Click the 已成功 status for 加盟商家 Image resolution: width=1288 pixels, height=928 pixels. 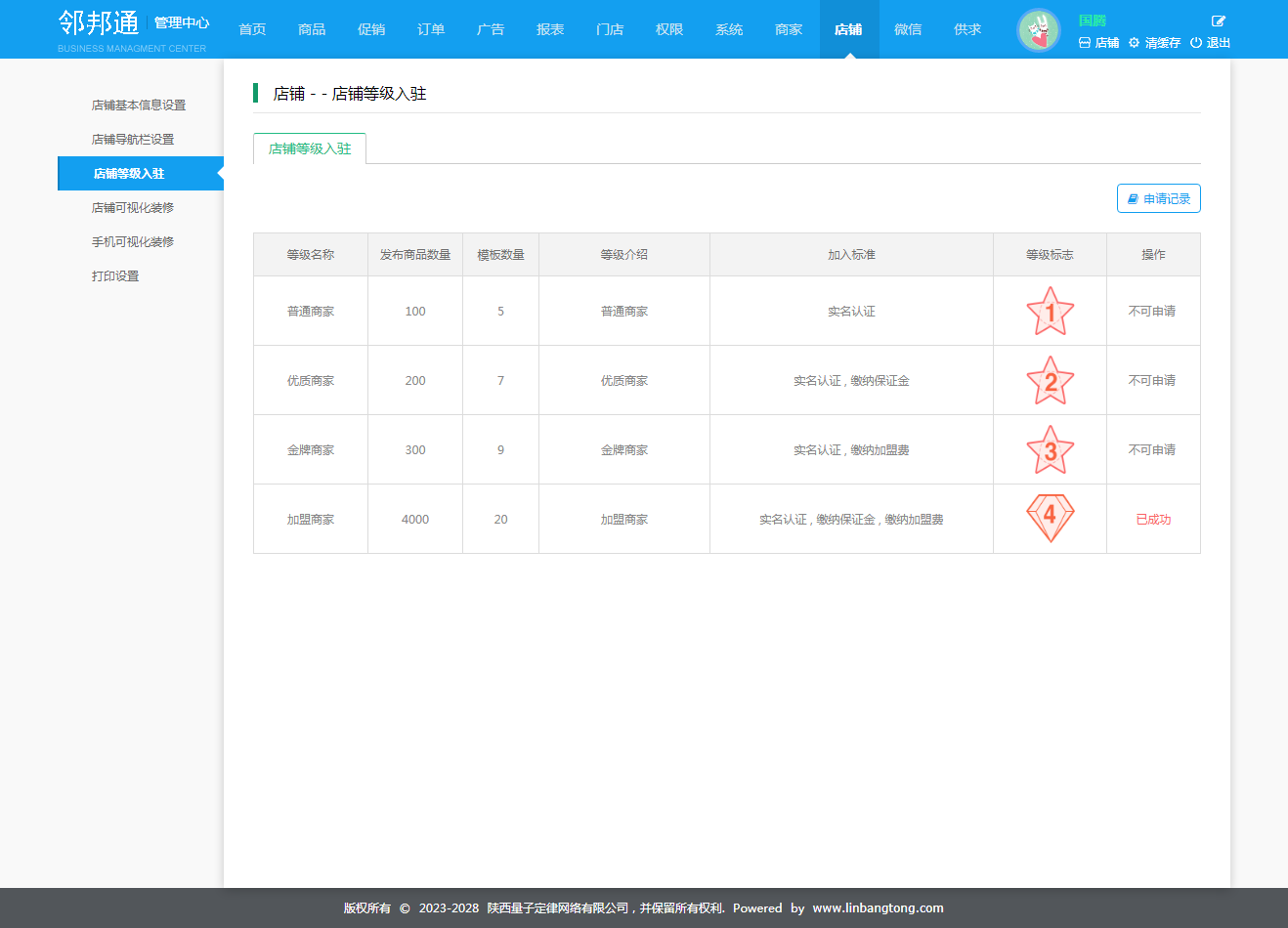pos(1153,520)
